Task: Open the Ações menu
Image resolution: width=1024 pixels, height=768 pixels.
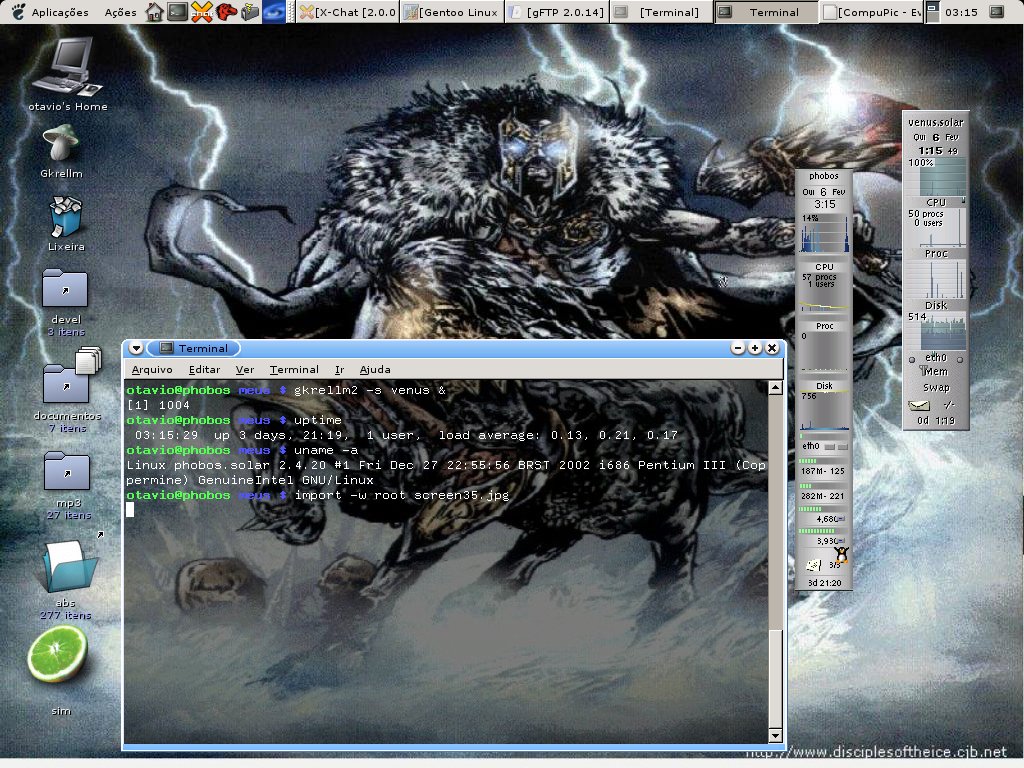Action: pos(121,12)
